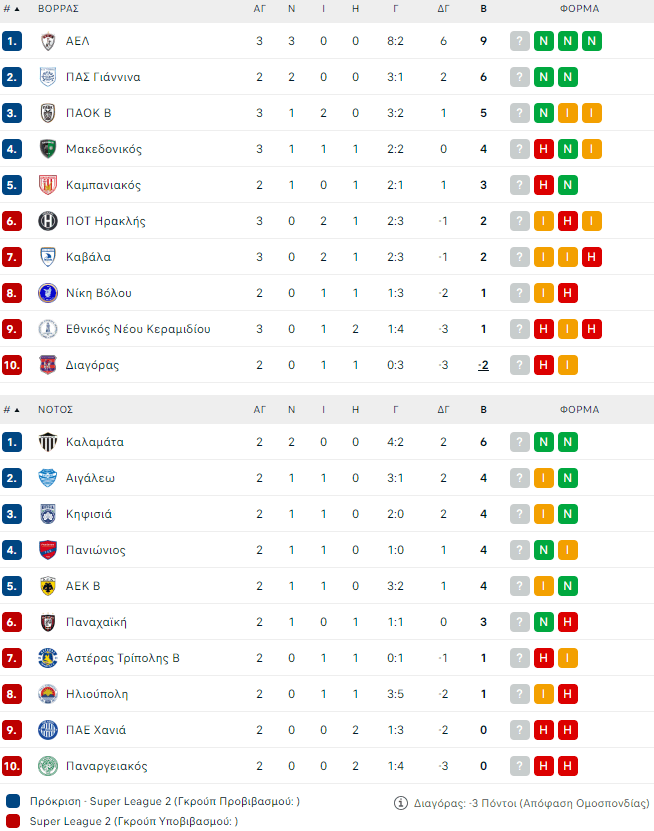Click the ΠΑΟΚ Β team logo
This screenshot has height=831, width=654.
(x=48, y=113)
